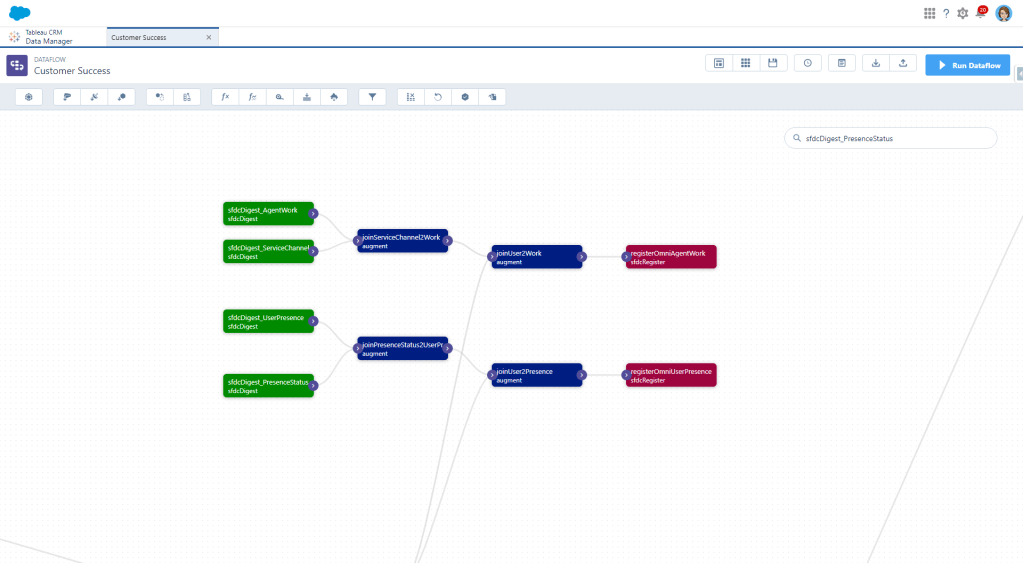Open the dataflow schedule clock icon
This screenshot has height=563, width=1023.
click(807, 63)
